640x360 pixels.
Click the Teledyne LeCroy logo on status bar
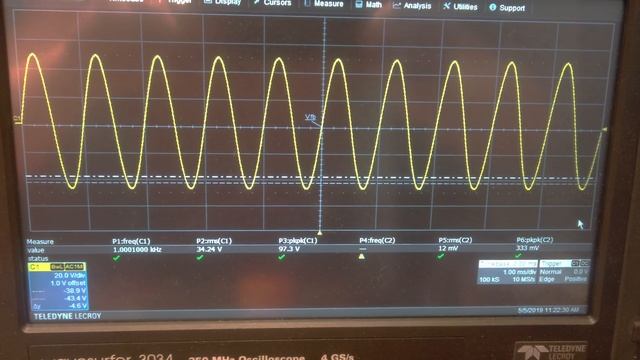(67, 316)
